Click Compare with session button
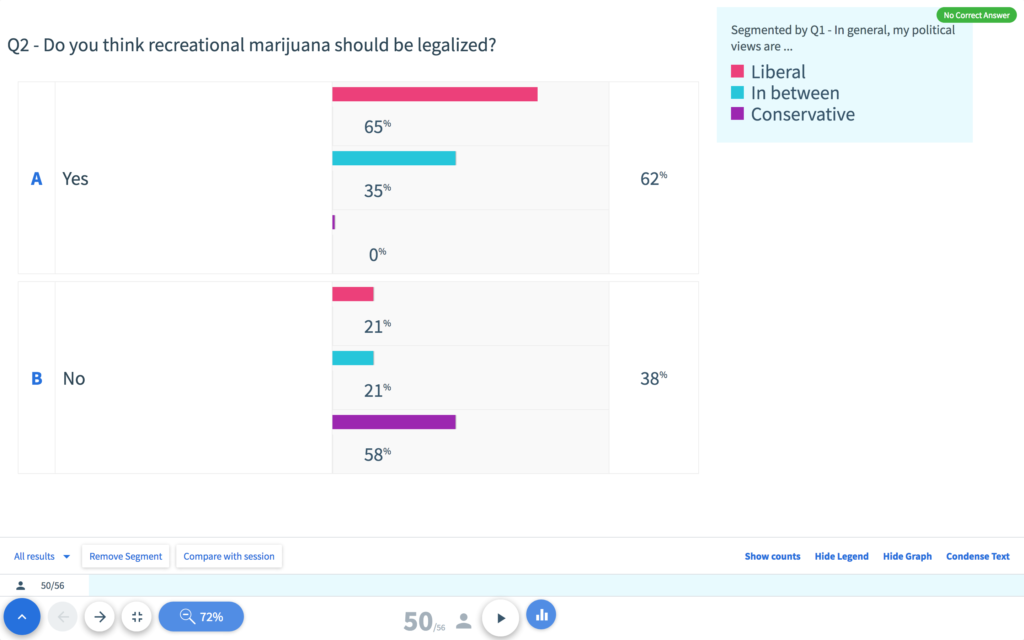 pos(229,556)
